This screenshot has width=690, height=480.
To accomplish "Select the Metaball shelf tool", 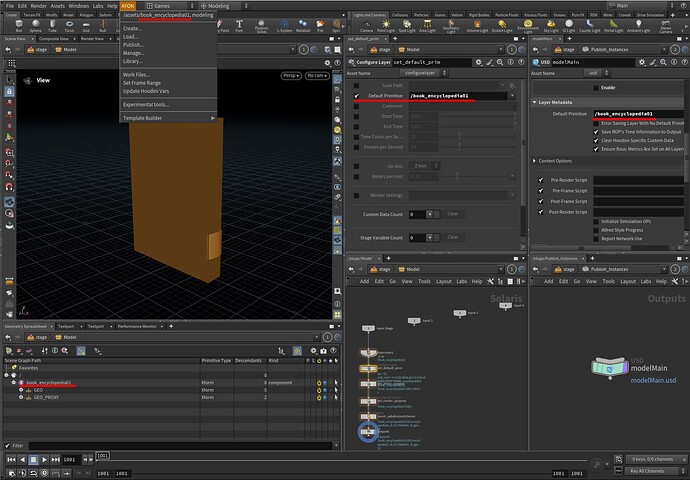I will coord(303,26).
